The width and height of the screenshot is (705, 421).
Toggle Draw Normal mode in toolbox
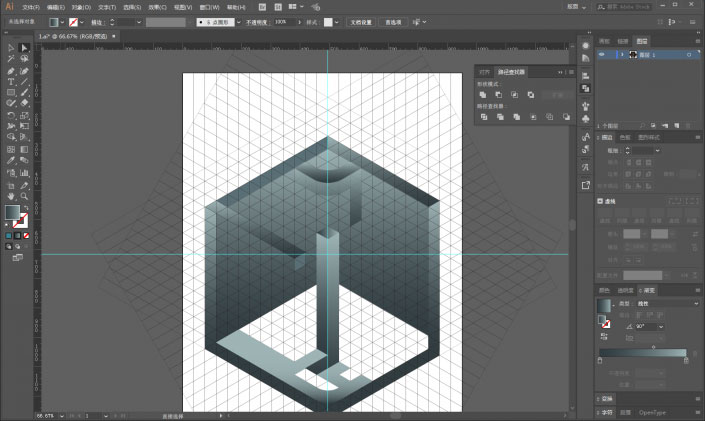point(9,246)
